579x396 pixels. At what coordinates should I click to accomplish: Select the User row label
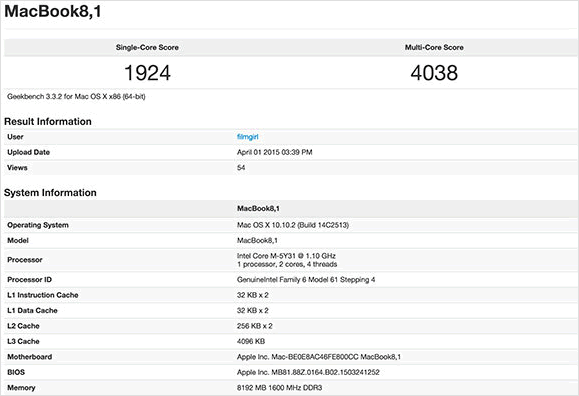pos(15,137)
